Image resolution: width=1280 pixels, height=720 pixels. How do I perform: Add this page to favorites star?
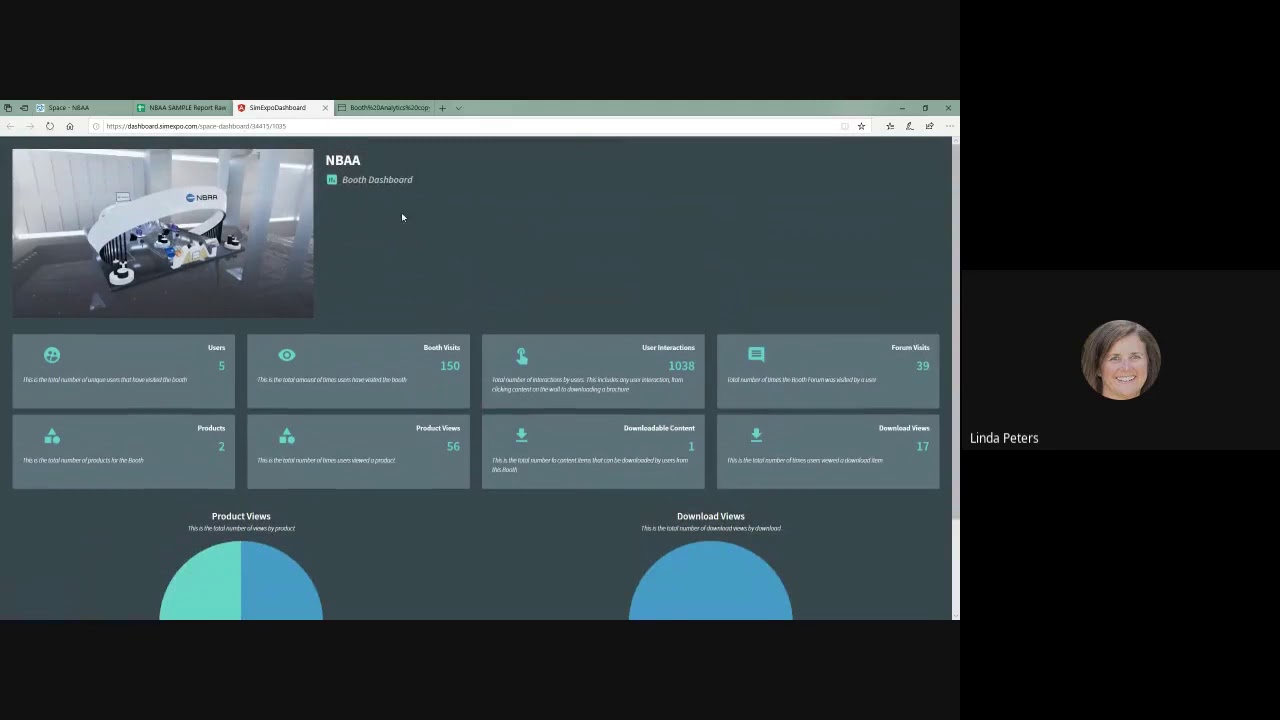tap(861, 126)
